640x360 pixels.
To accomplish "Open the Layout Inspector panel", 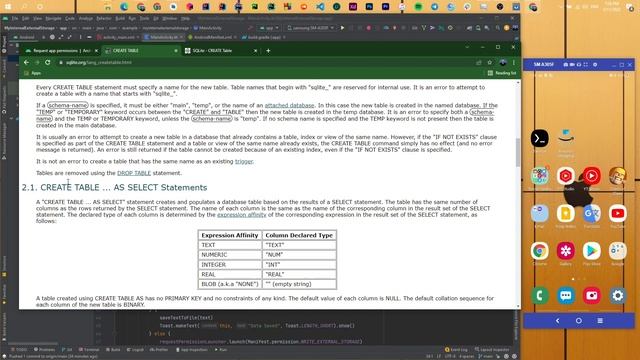I will (x=492, y=350).
